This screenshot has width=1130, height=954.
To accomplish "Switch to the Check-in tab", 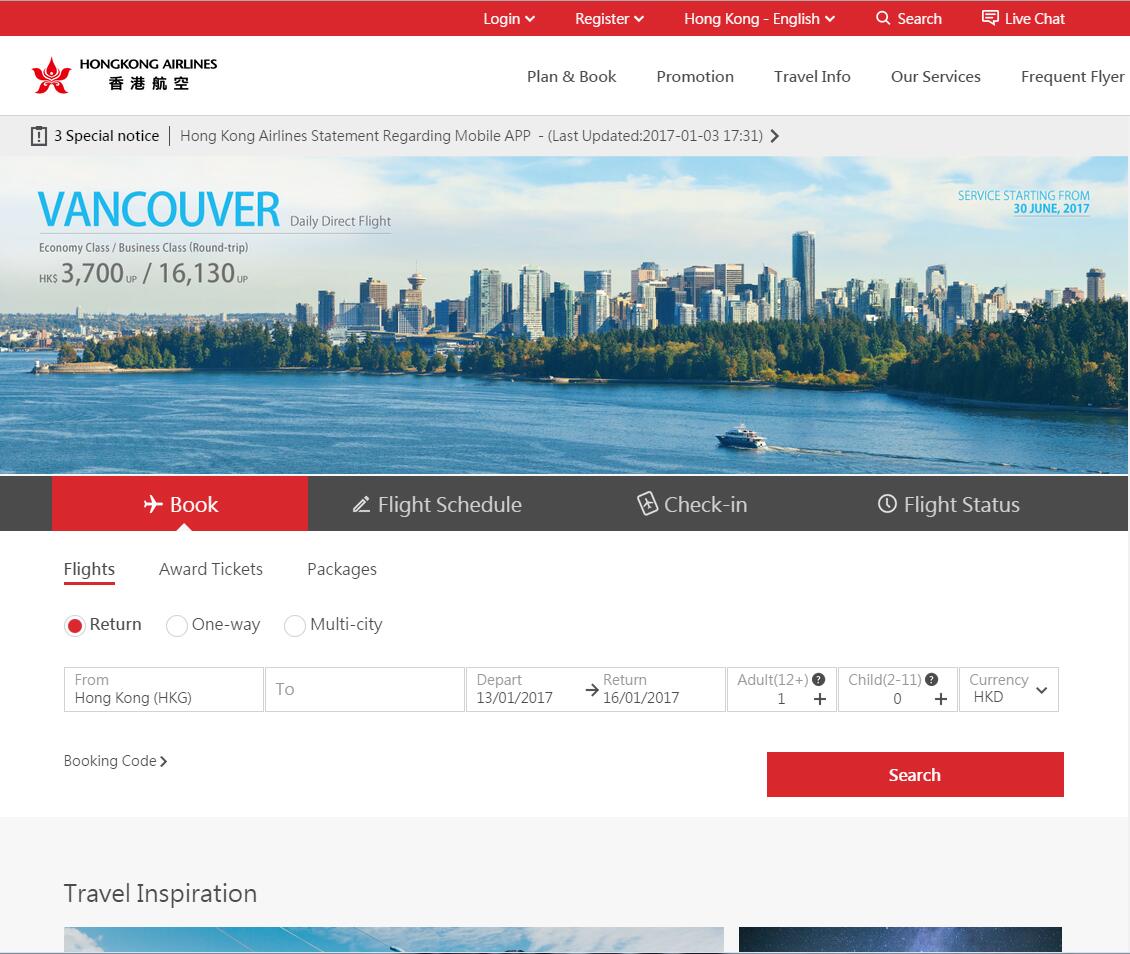I will 693,504.
